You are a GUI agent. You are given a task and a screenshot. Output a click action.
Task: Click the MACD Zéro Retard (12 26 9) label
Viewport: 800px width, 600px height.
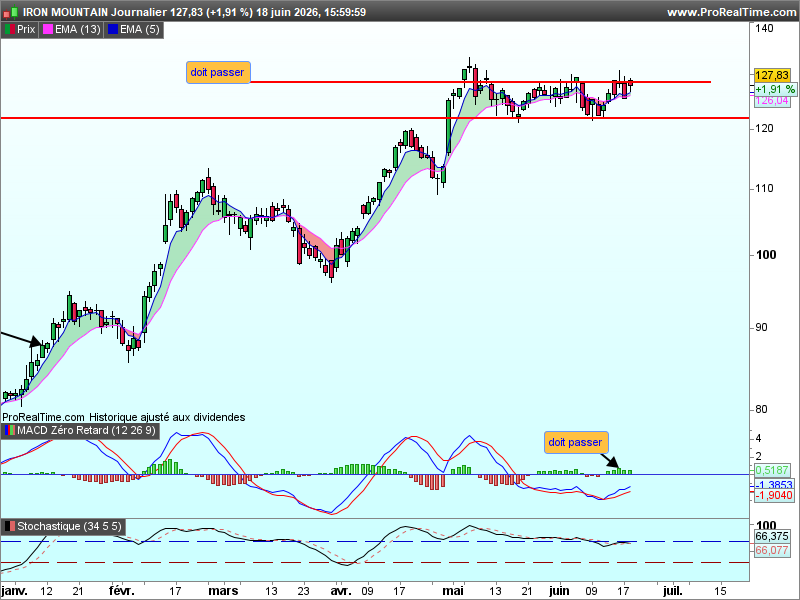point(86,431)
